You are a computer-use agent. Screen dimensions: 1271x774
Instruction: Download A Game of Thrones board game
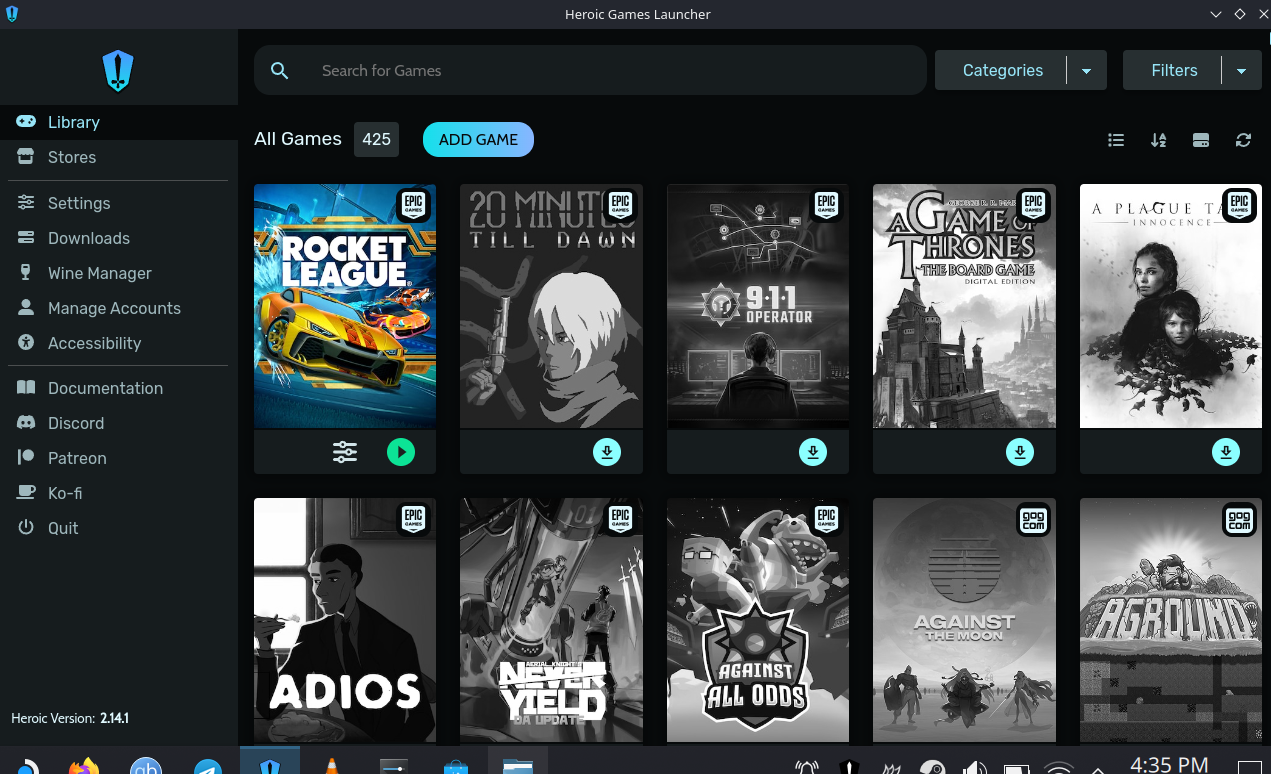1019,452
